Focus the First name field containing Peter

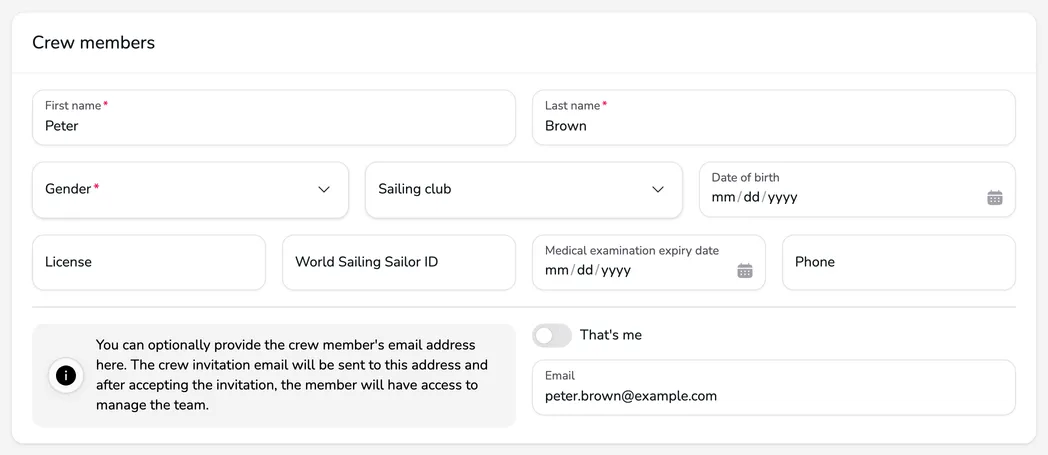pos(274,118)
